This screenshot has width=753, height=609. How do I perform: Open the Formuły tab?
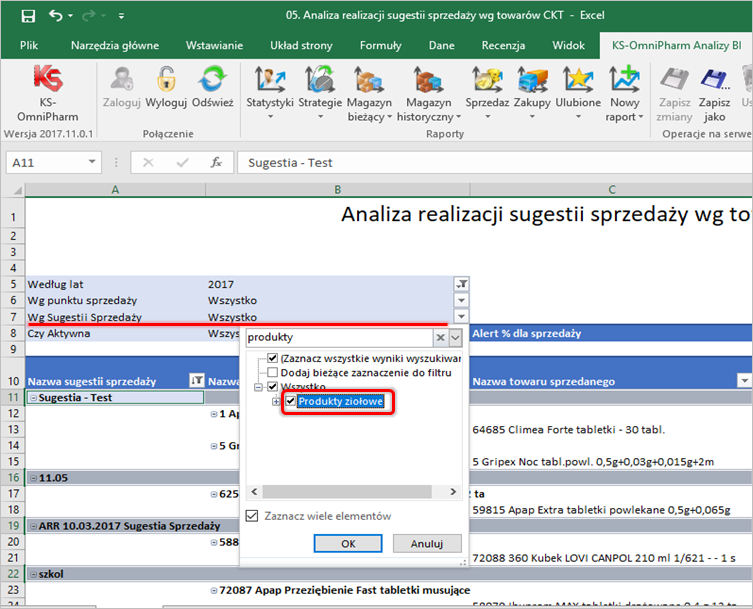380,46
